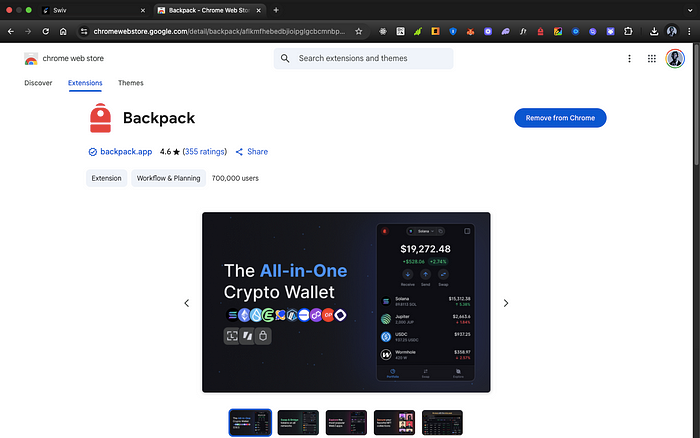The height and width of the screenshot is (438, 700).
Task: Click the page vertical scrollbar
Action: pyautogui.click(x=696, y=105)
